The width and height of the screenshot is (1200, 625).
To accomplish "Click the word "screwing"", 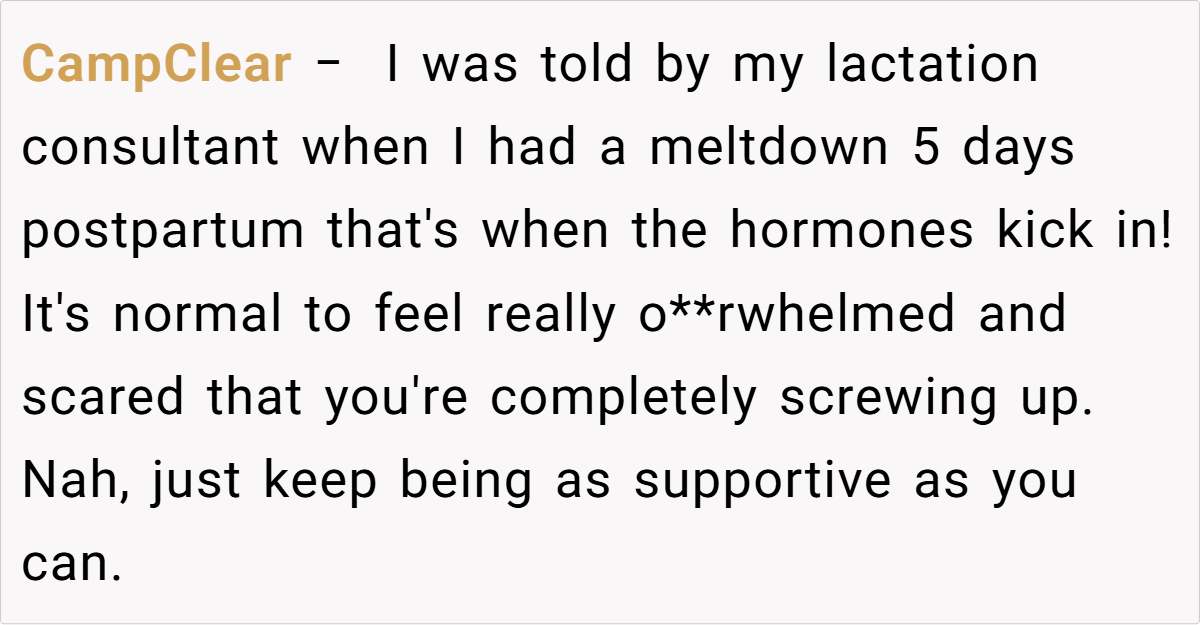I will tap(888, 398).
